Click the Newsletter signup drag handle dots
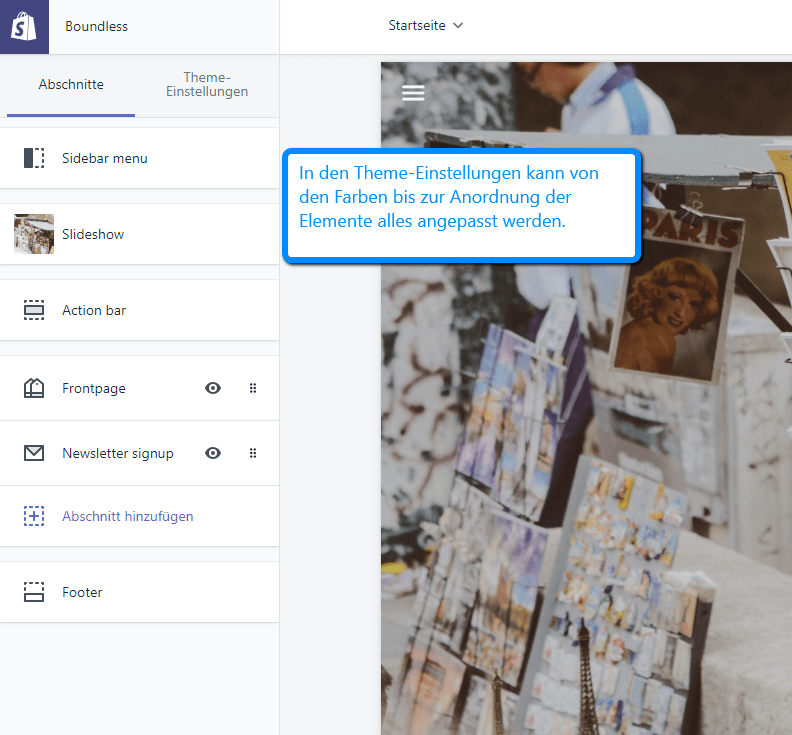Viewport: 792px width, 735px height. [x=253, y=453]
